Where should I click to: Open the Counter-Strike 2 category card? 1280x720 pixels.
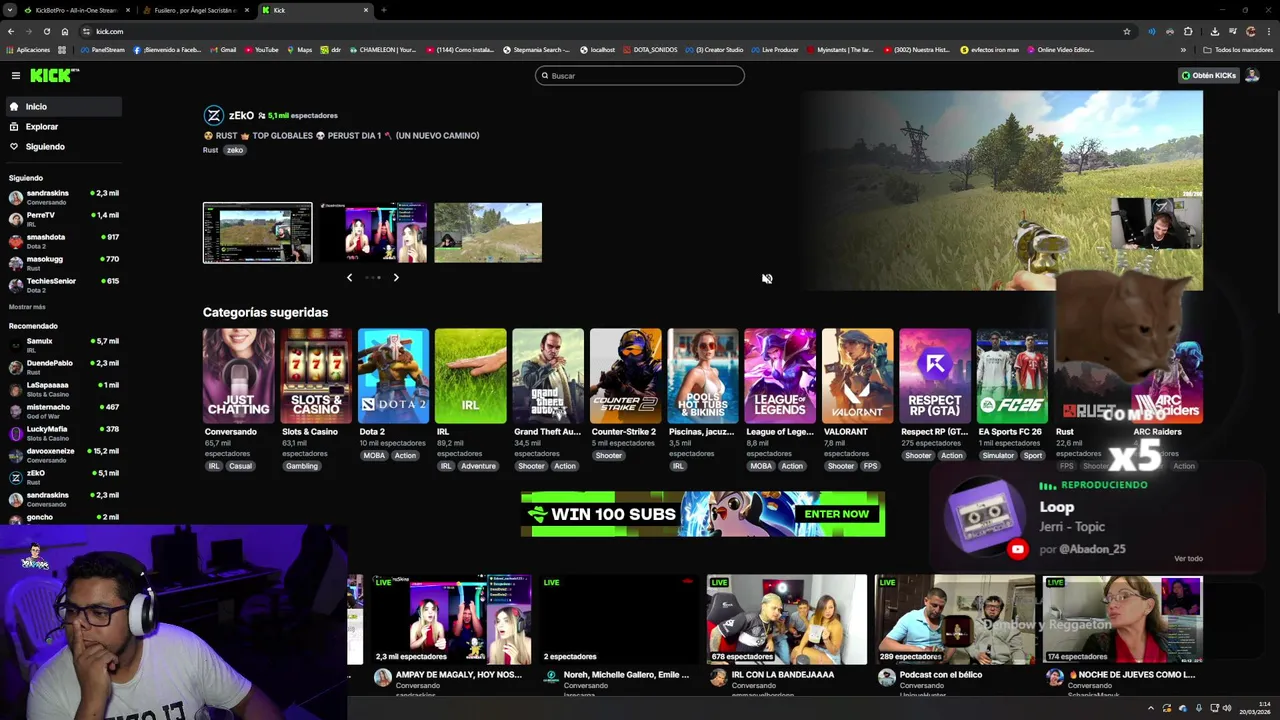(626, 376)
